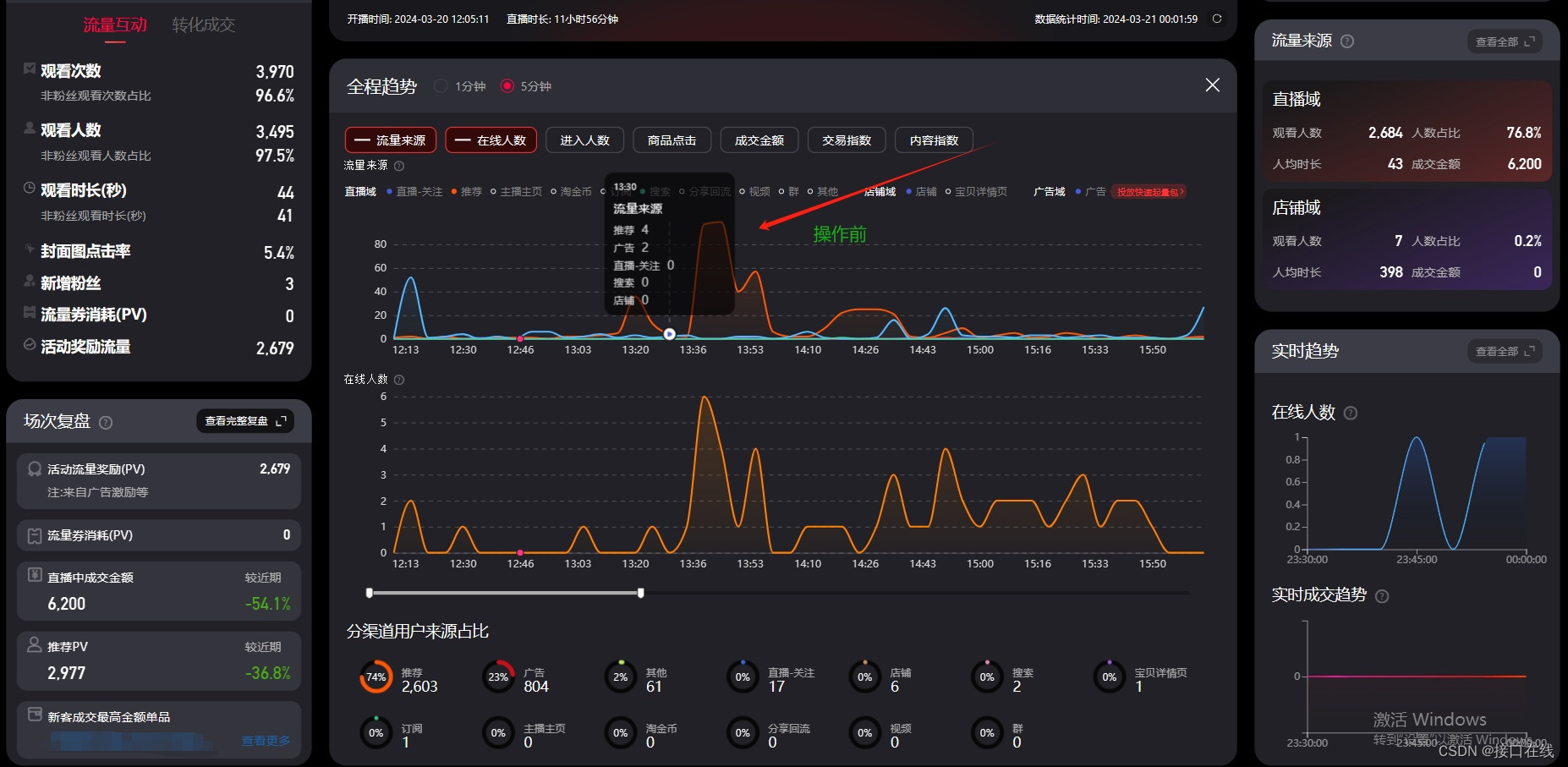Click right handle of time range slider
The height and width of the screenshot is (767, 1568).
641,593
